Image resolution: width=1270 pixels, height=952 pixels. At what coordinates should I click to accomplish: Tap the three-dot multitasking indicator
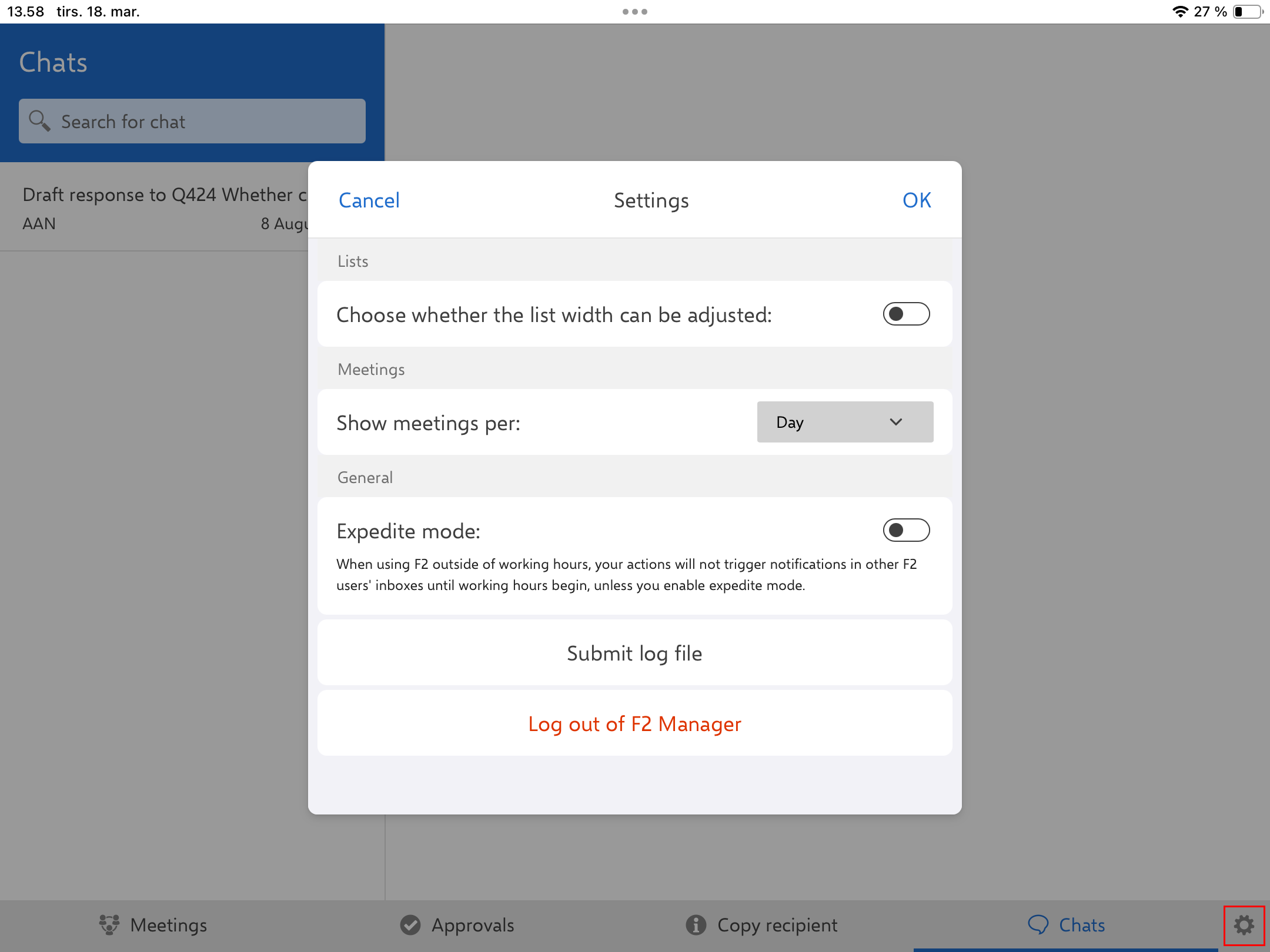(x=635, y=12)
